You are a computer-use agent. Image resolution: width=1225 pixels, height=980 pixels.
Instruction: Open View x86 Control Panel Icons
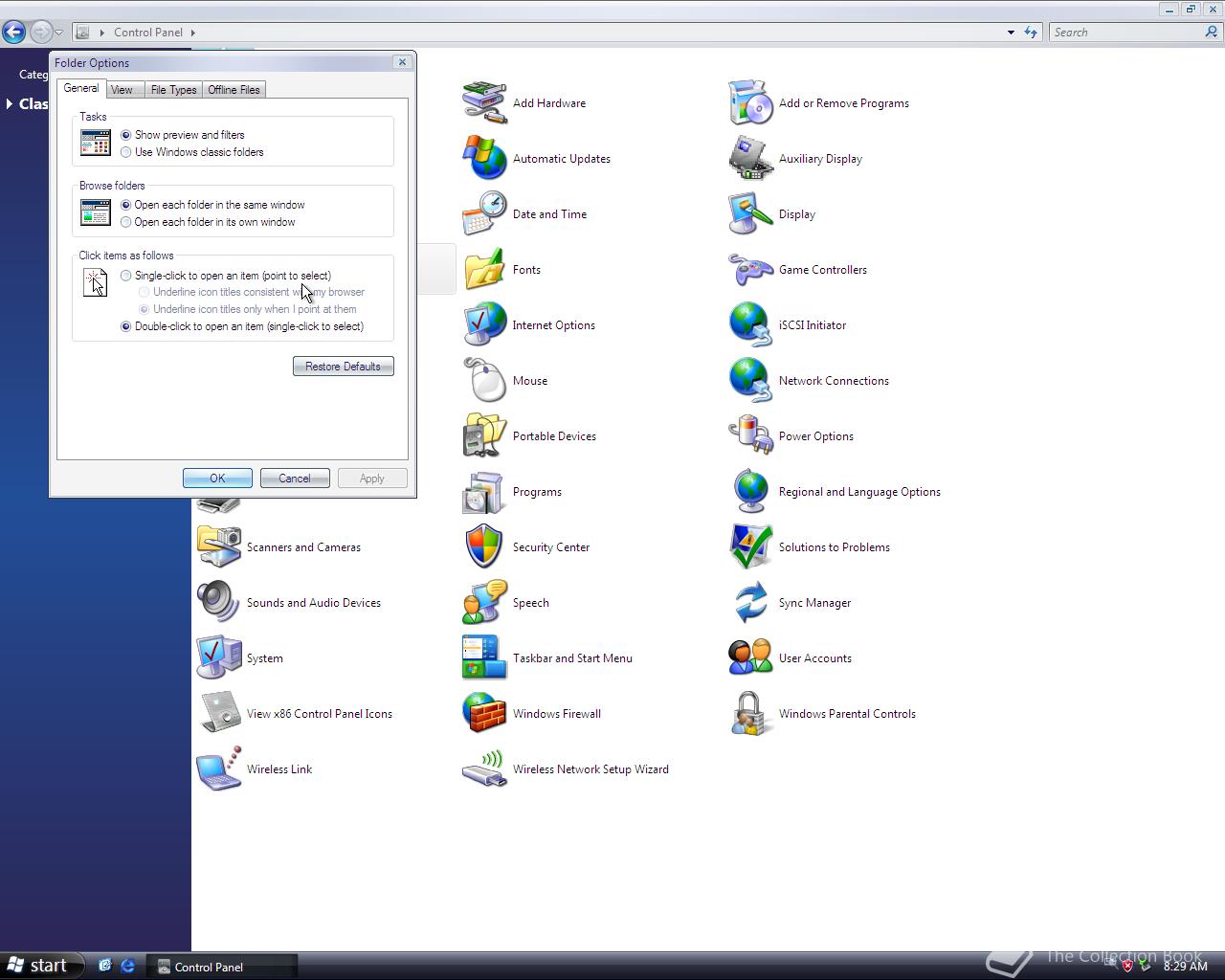218,714
